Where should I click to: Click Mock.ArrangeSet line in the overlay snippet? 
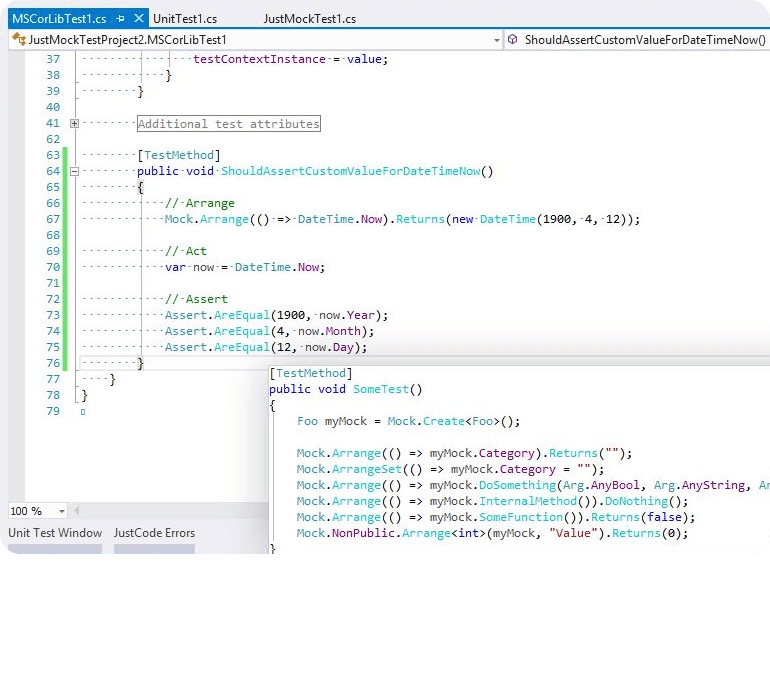click(x=450, y=469)
